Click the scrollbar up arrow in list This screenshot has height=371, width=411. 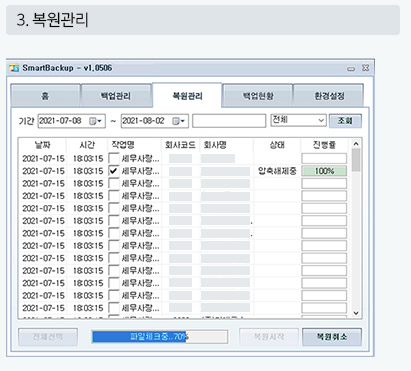pos(356,144)
